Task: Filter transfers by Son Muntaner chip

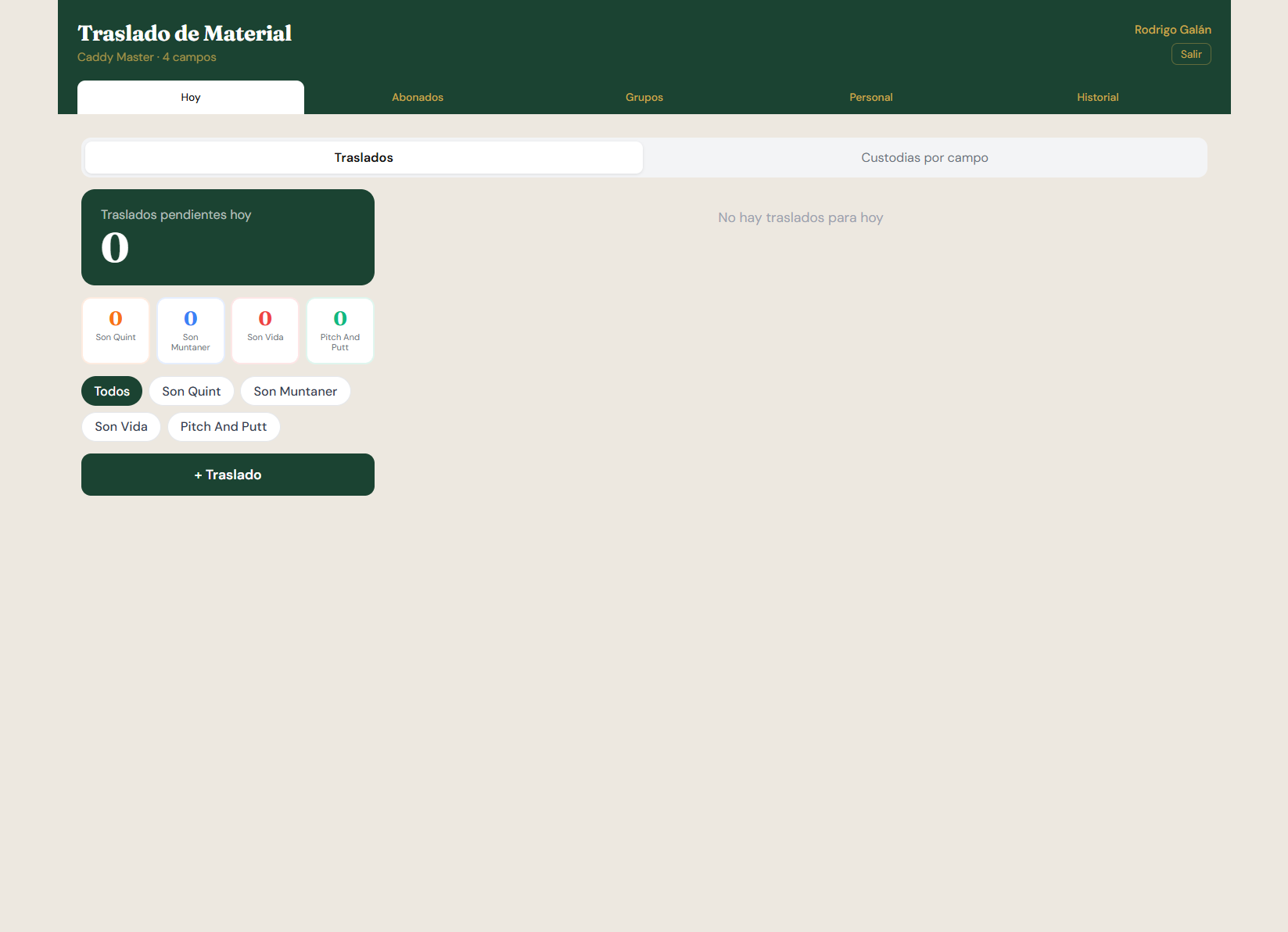Action: pos(296,391)
